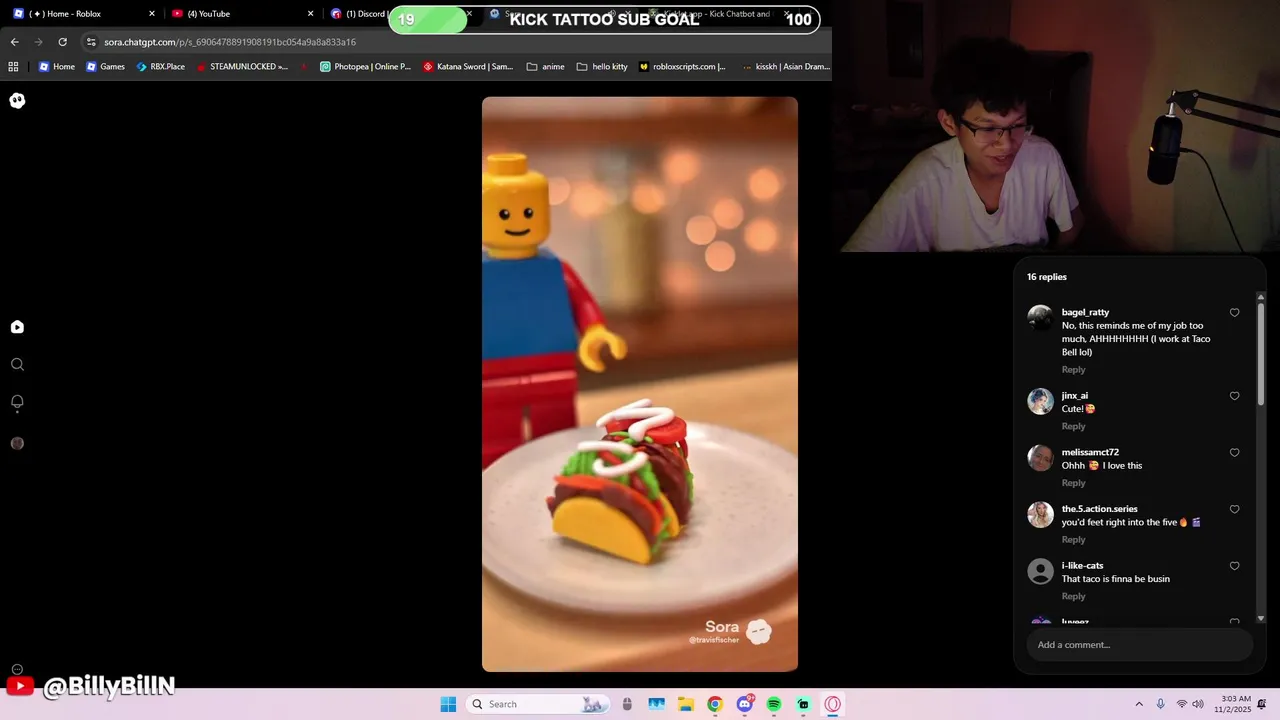The width and height of the screenshot is (1280, 720).
Task: Like i-like-cats's comment
Action: click(1234, 566)
